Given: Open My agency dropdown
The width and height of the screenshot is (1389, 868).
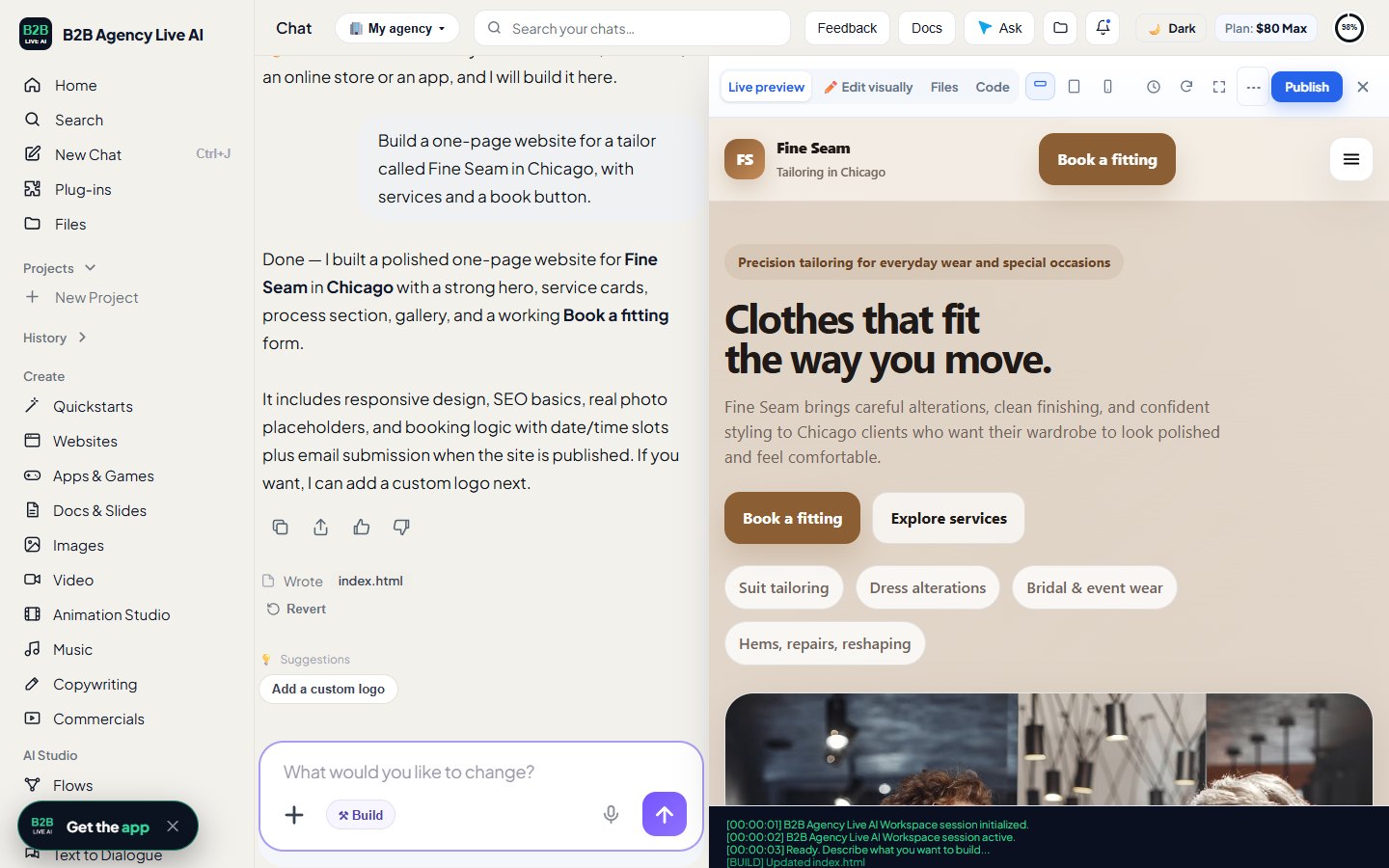Looking at the screenshot, I should [x=396, y=28].
